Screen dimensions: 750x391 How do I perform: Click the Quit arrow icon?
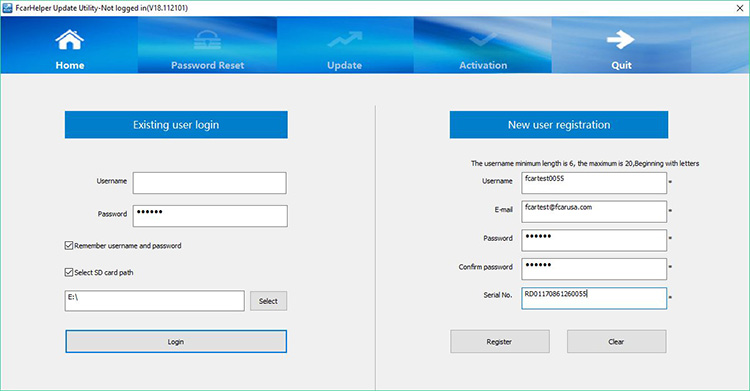tap(620, 40)
